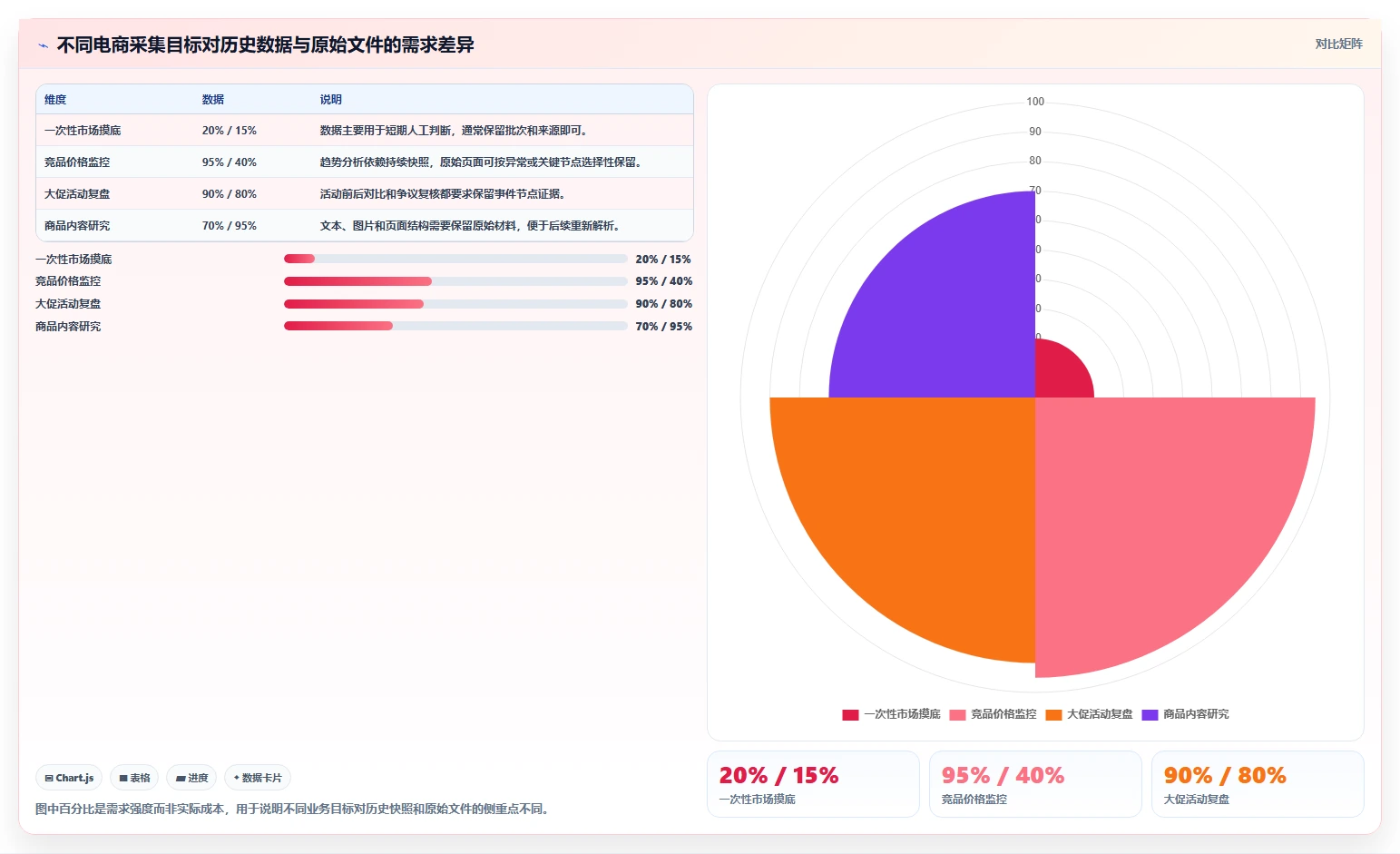
Task: Click the 90 axis label on chart
Action: point(1035,132)
